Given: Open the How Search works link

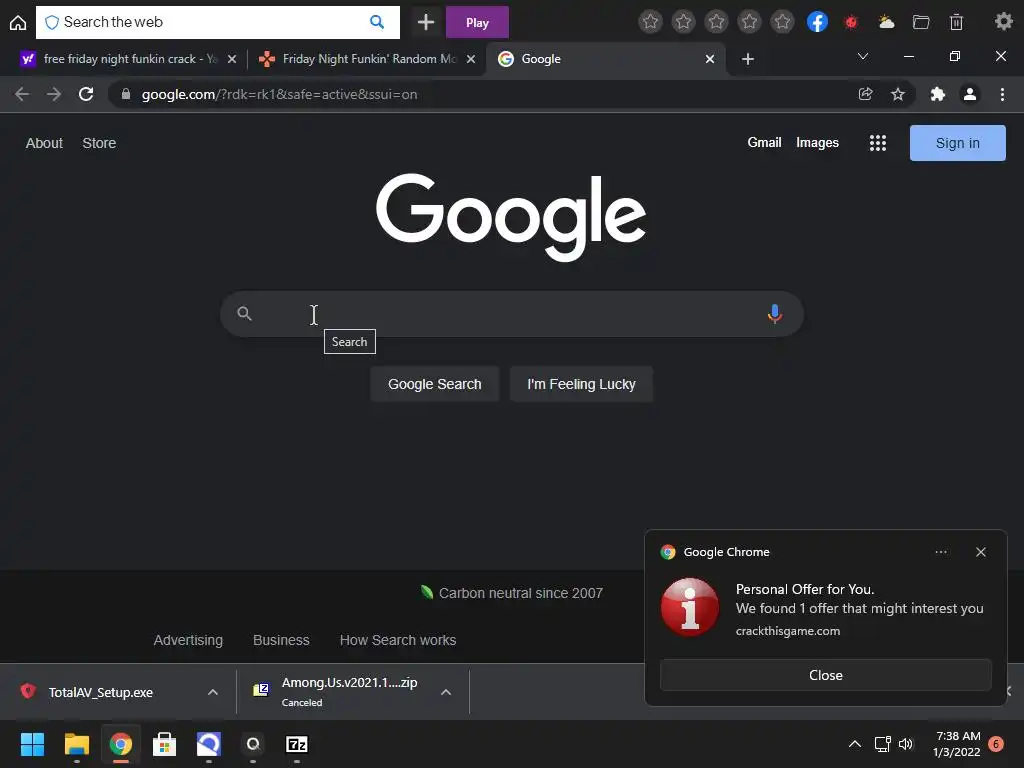Looking at the screenshot, I should tap(398, 640).
